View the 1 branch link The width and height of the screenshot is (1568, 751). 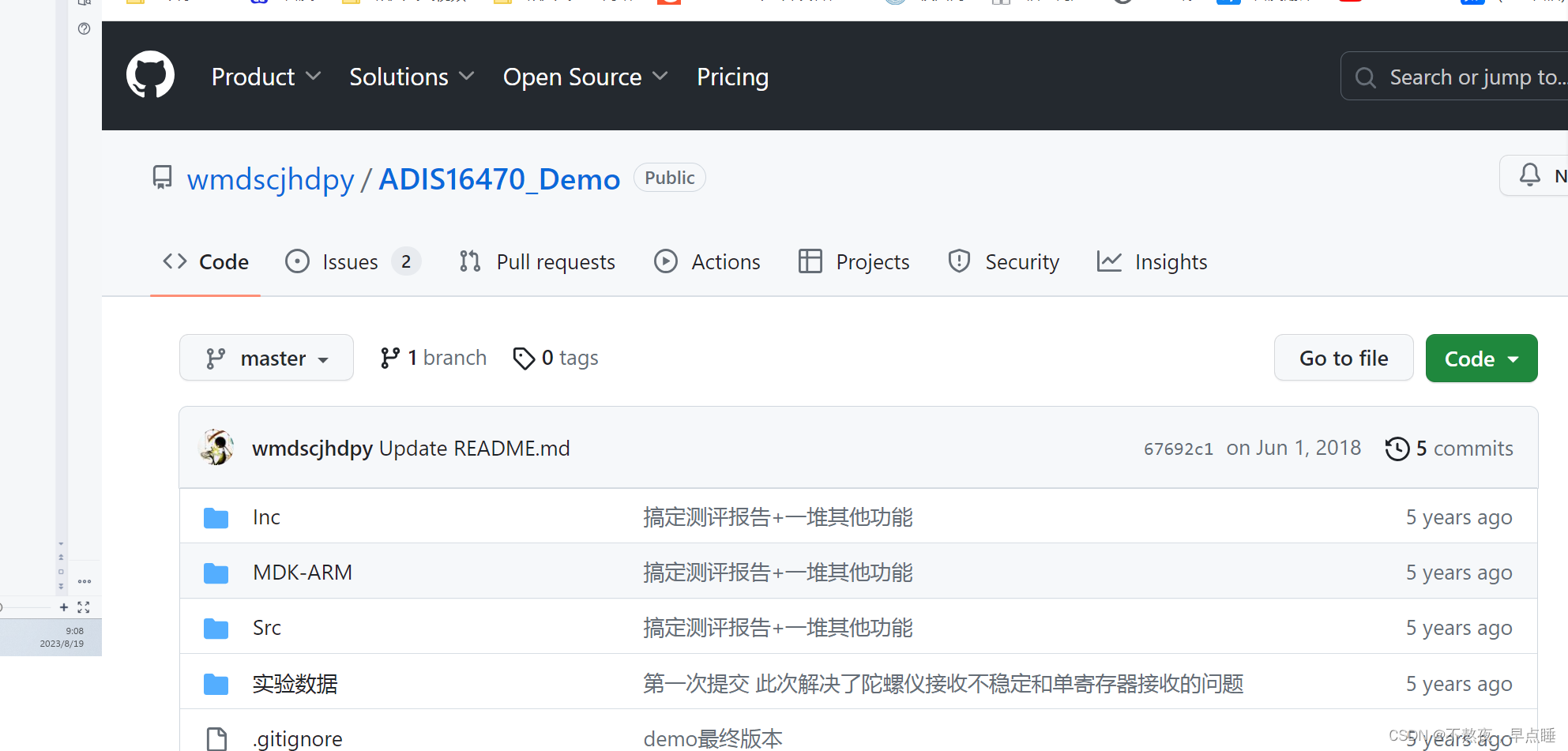[x=433, y=358]
